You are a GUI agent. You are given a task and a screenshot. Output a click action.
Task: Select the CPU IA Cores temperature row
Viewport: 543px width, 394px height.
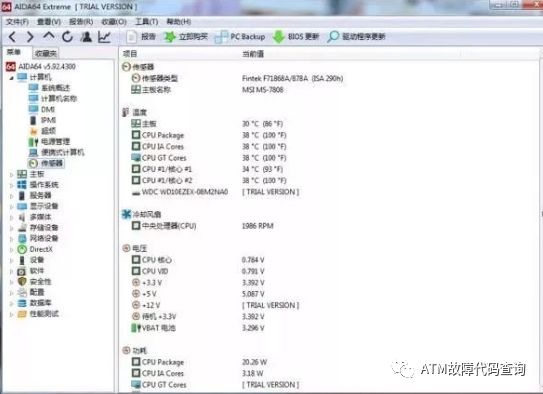[x=209, y=146]
